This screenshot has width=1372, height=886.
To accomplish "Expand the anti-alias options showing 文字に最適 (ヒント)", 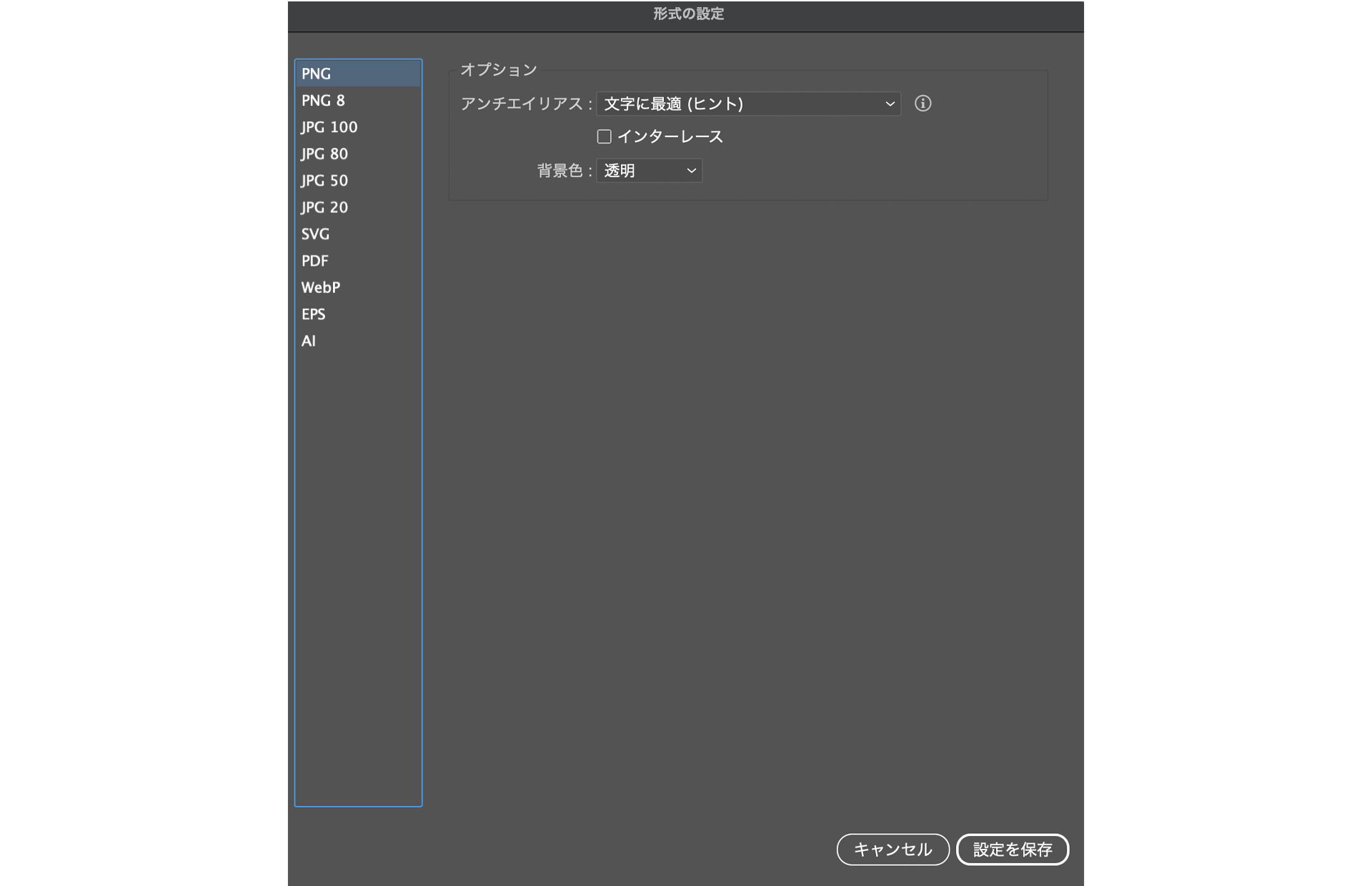I will (747, 104).
